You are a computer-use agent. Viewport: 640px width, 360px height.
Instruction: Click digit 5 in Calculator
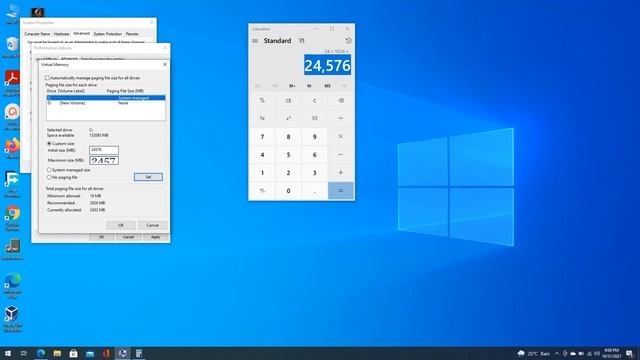(288, 155)
